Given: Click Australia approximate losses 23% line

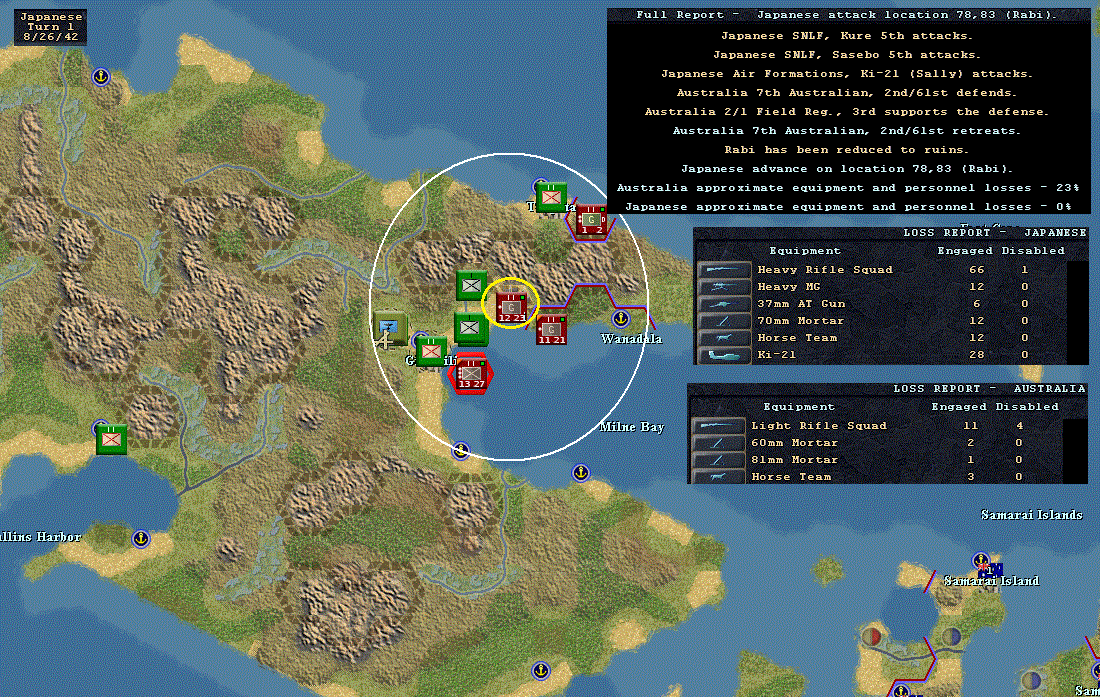Looking at the screenshot, I should [x=848, y=187].
